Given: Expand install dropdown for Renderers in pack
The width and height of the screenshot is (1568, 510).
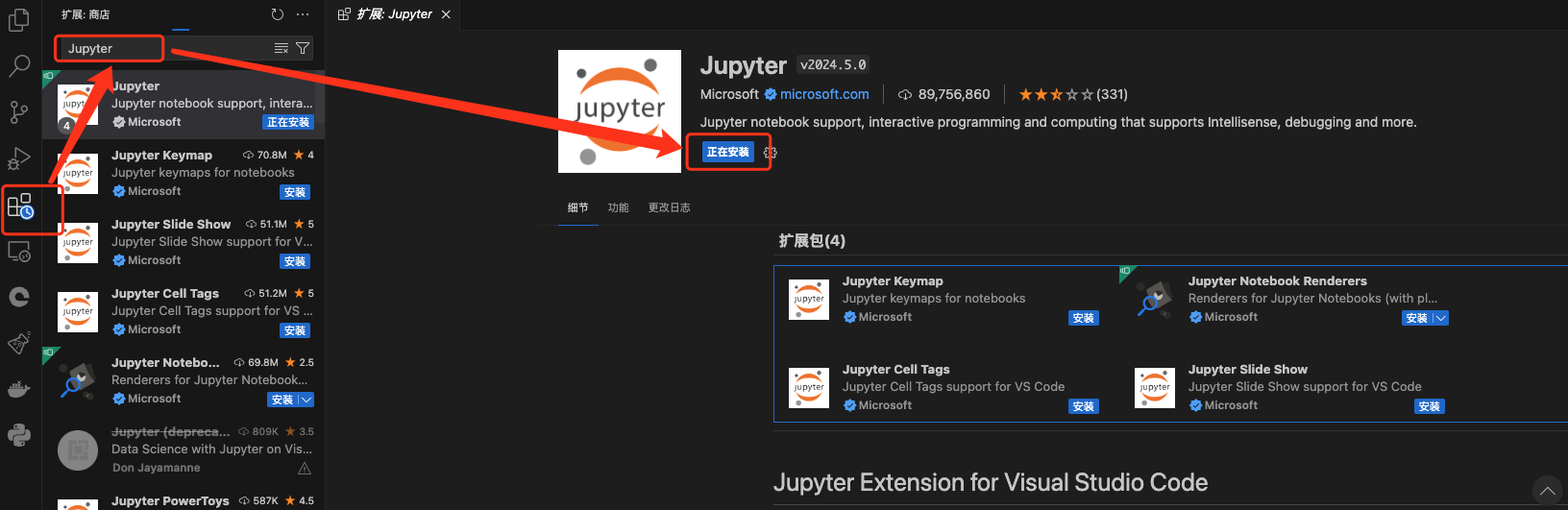Looking at the screenshot, I should [x=1439, y=318].
